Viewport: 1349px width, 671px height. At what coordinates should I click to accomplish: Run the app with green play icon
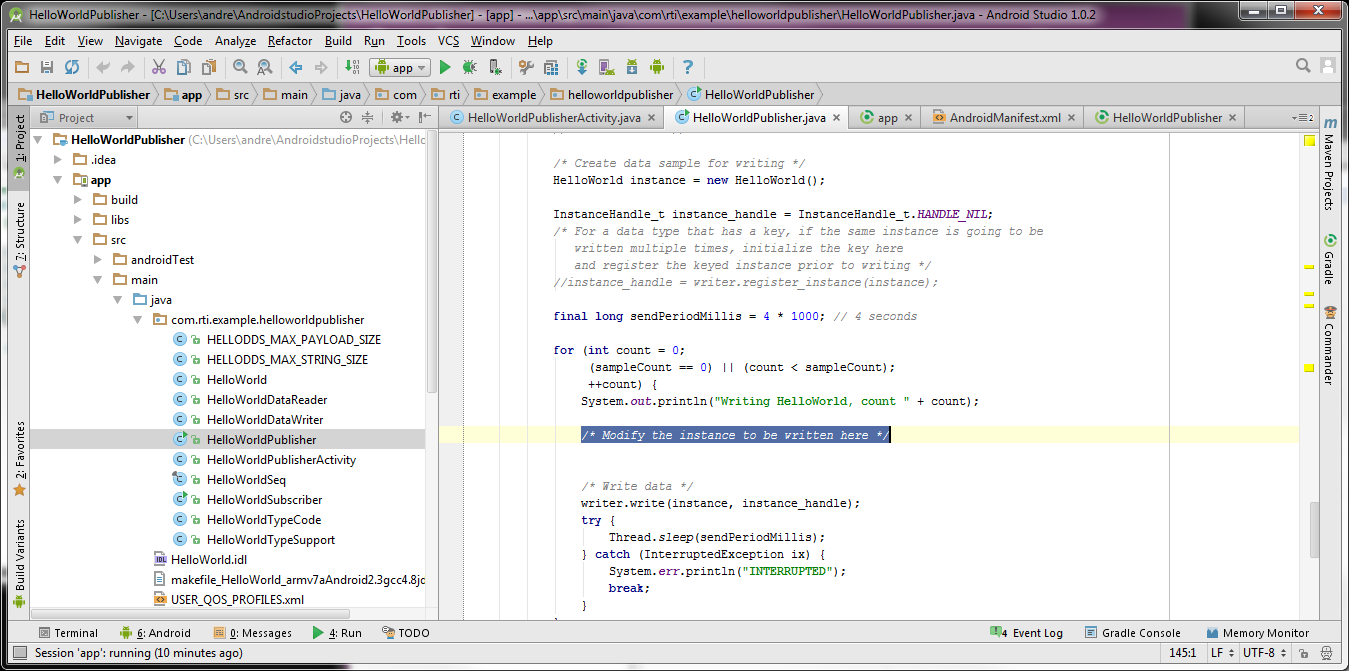[445, 67]
